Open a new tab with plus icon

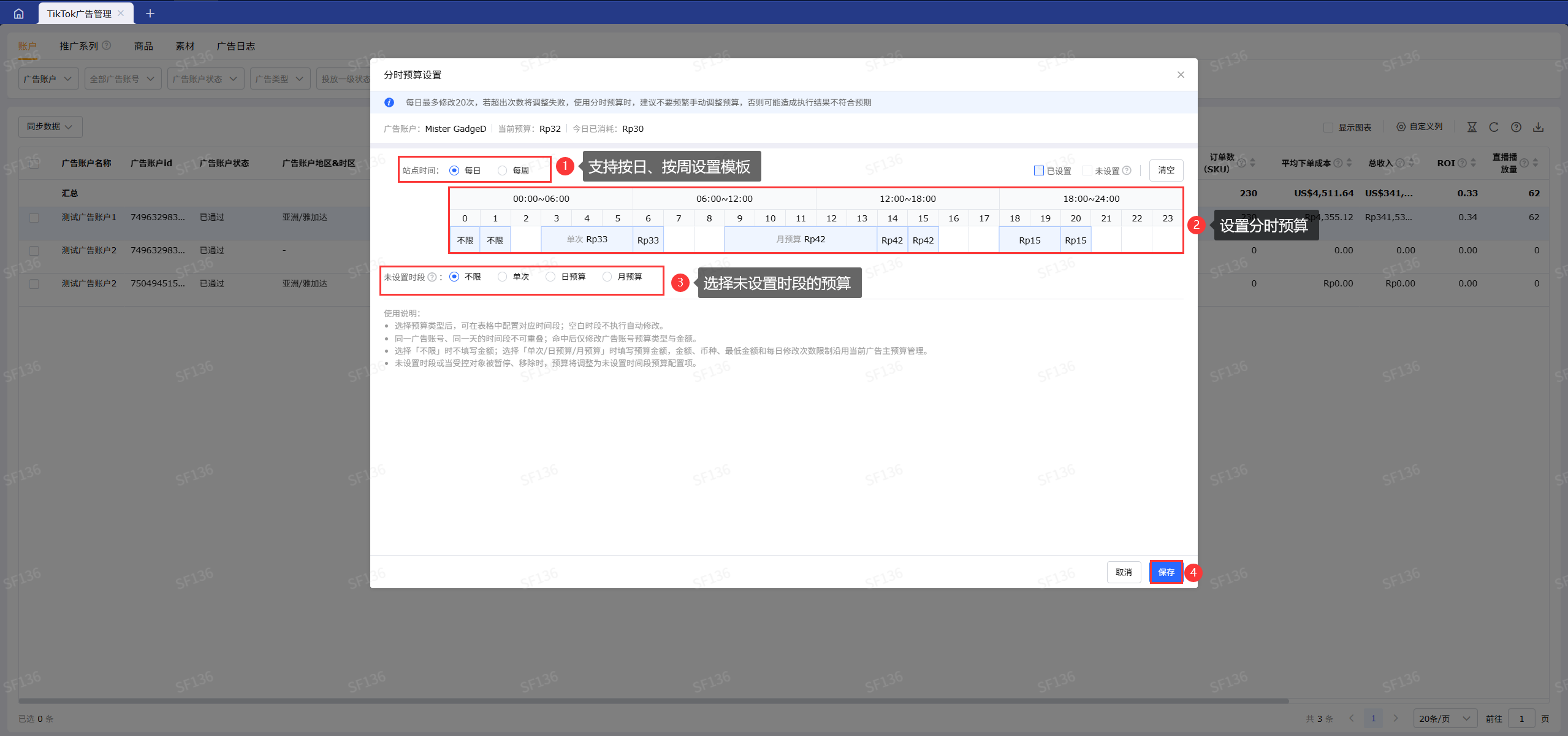150,13
